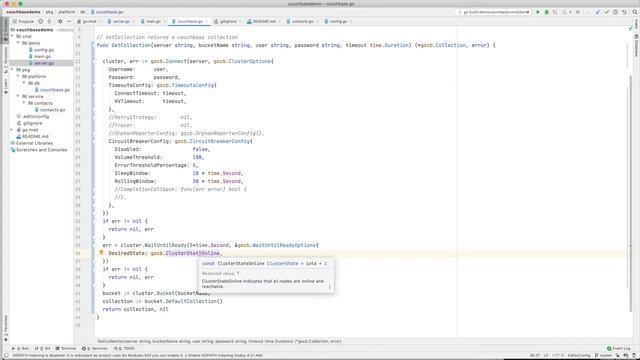Open the Database tool window on right edge
640x360 pixels.
(636, 46)
